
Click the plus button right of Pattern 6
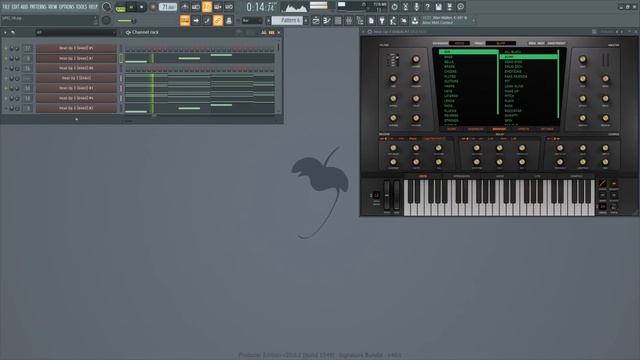coord(306,20)
